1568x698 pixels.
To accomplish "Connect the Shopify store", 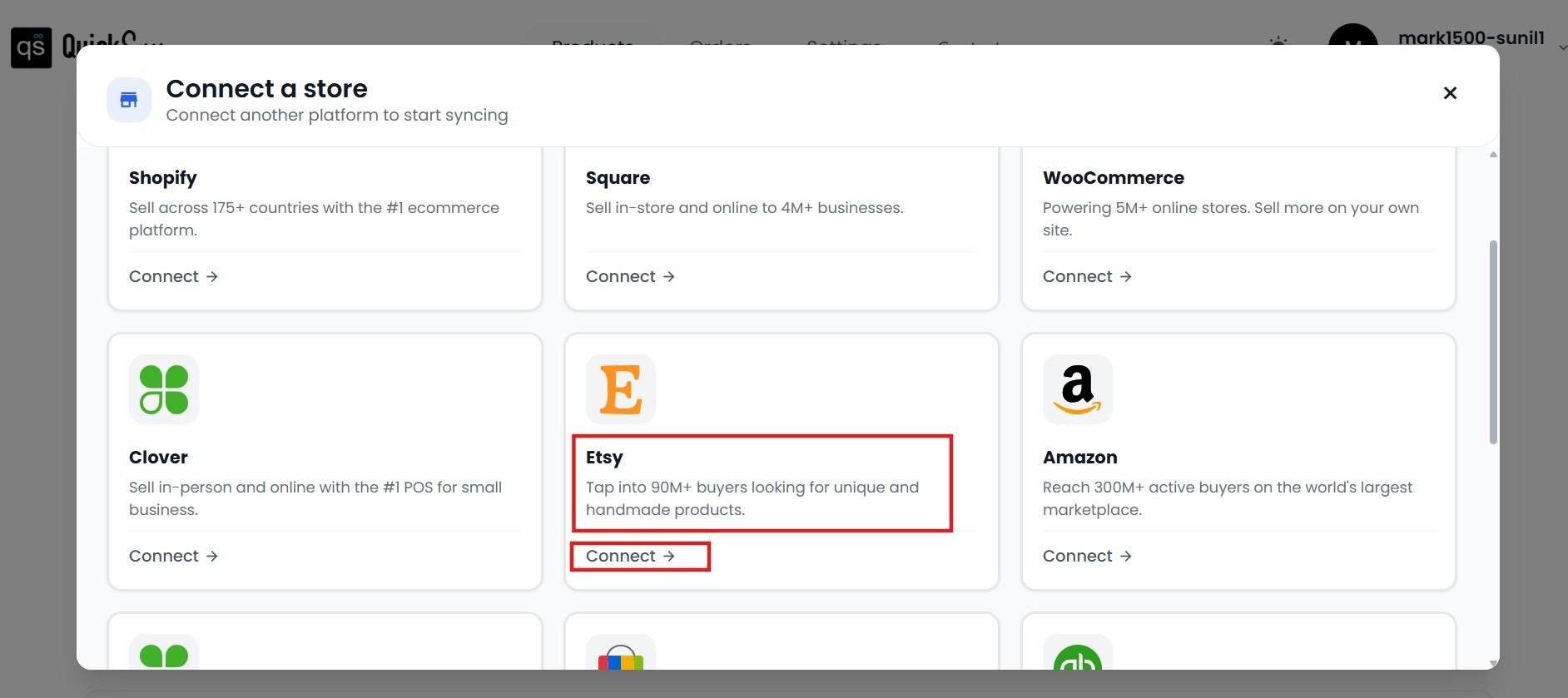I will point(173,276).
